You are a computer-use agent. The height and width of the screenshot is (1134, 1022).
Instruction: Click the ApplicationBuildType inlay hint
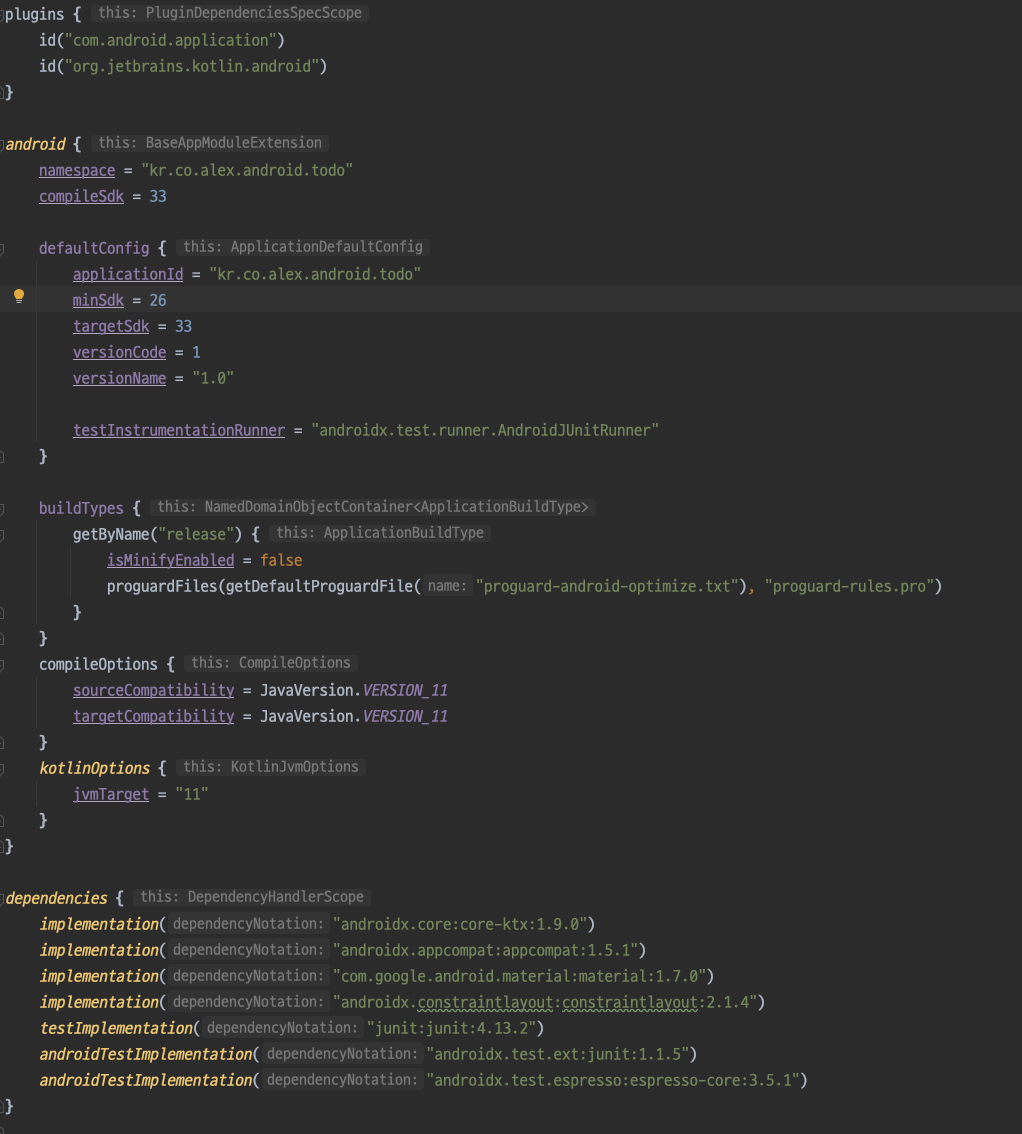tap(380, 534)
